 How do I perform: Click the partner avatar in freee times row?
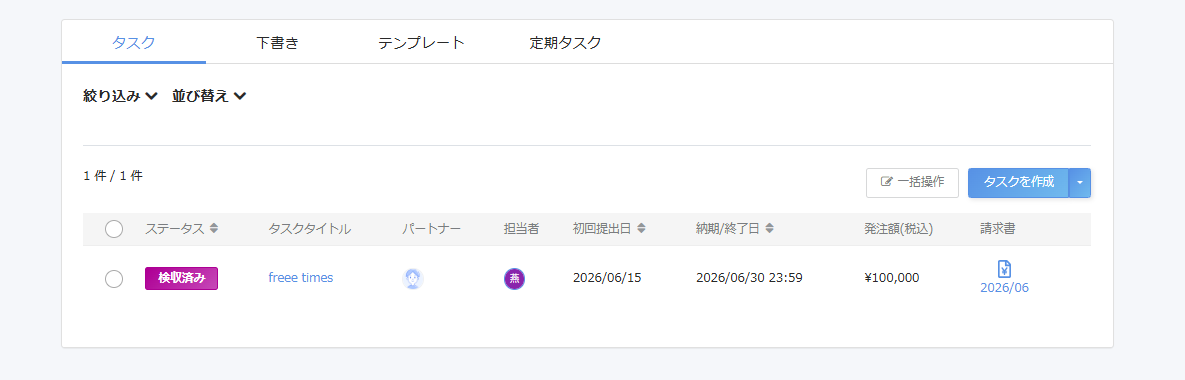[x=413, y=279]
